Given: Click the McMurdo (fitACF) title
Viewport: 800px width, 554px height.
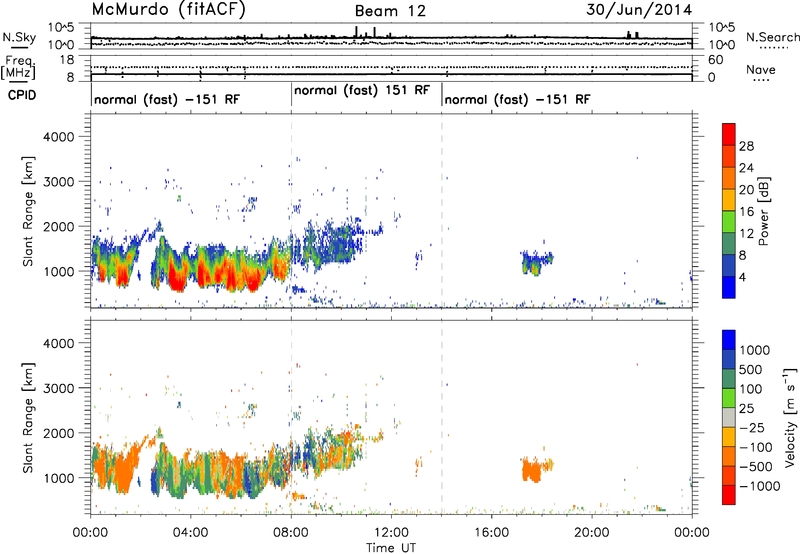Looking at the screenshot, I should [x=168, y=10].
